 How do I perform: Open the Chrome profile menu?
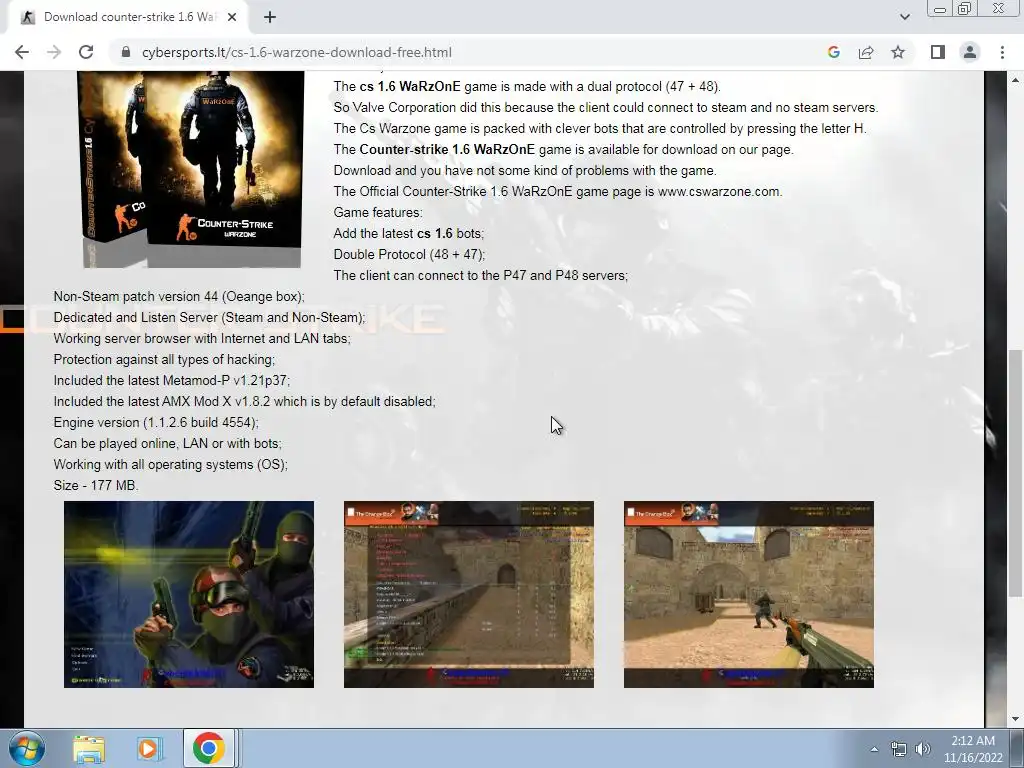point(970,52)
